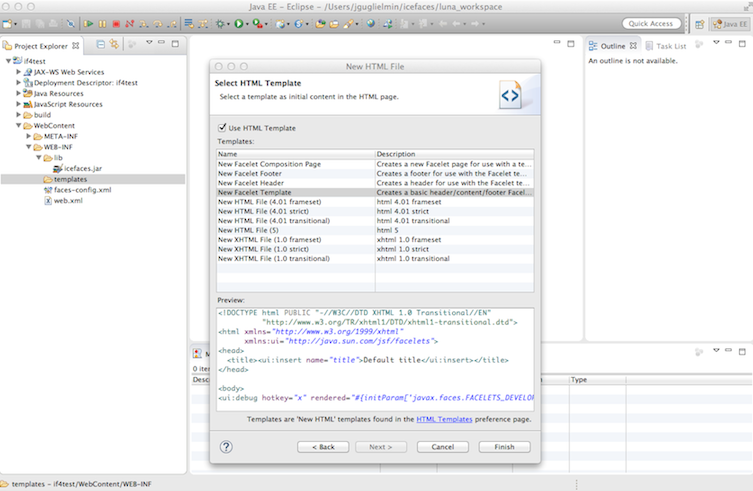Open the HTML Templates preference link
The image size is (753, 491).
446,420
